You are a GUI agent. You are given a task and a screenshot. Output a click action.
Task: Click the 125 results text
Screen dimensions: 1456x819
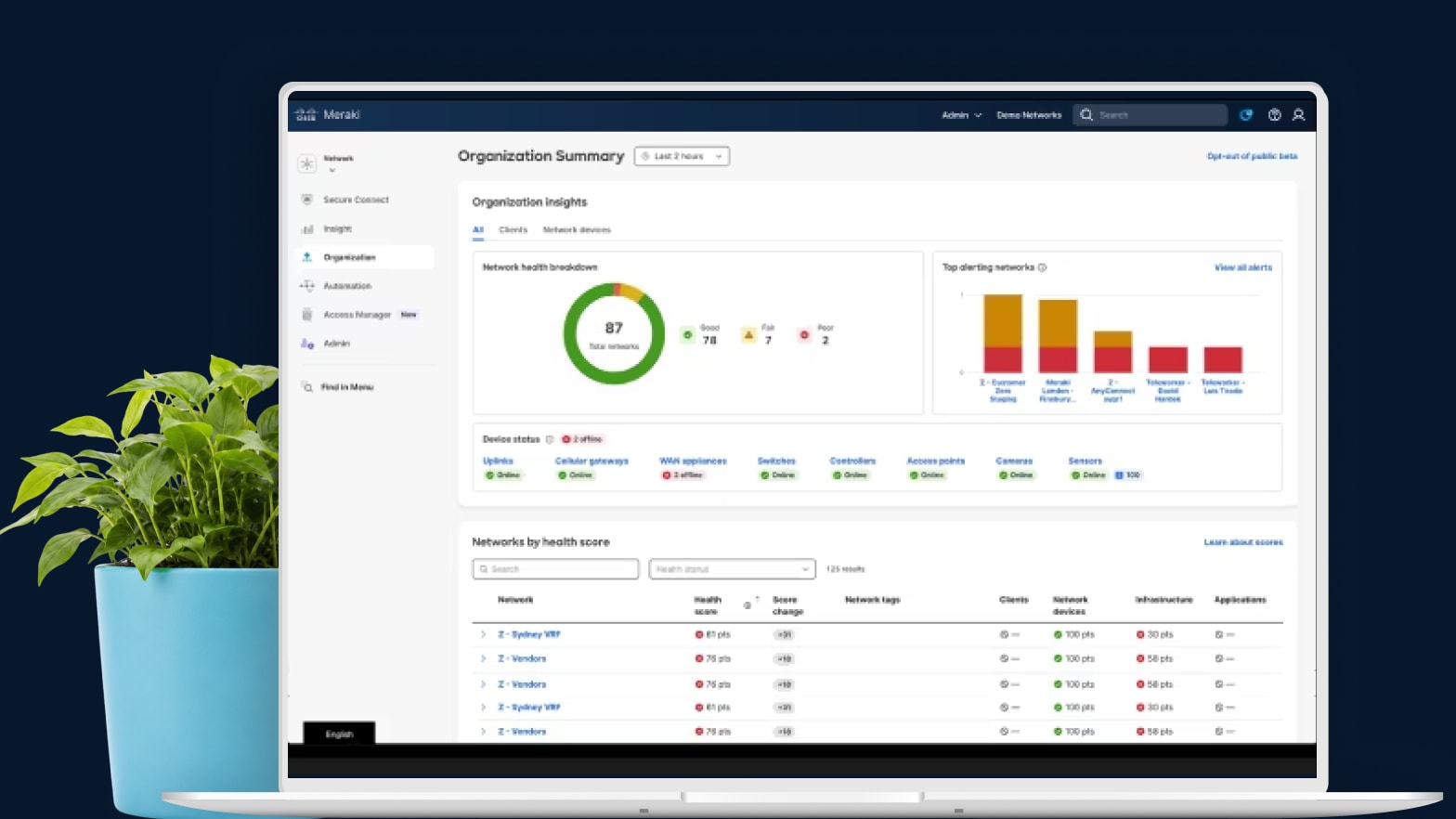[x=845, y=569]
